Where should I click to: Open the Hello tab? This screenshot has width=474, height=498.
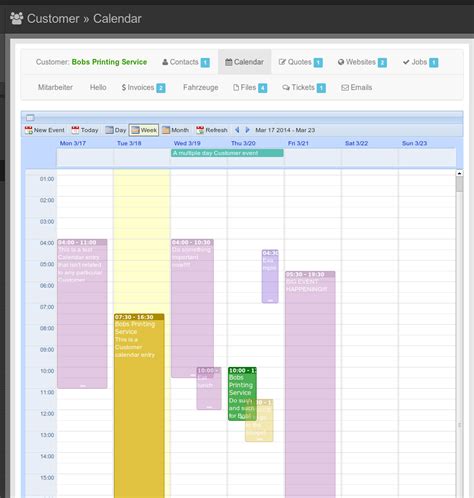pyautogui.click(x=98, y=87)
